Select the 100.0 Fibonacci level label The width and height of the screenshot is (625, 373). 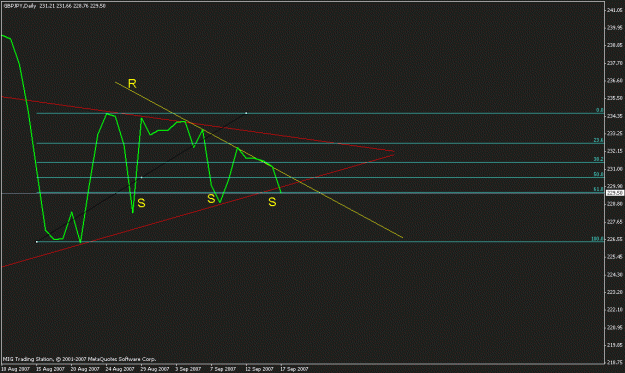(597, 239)
